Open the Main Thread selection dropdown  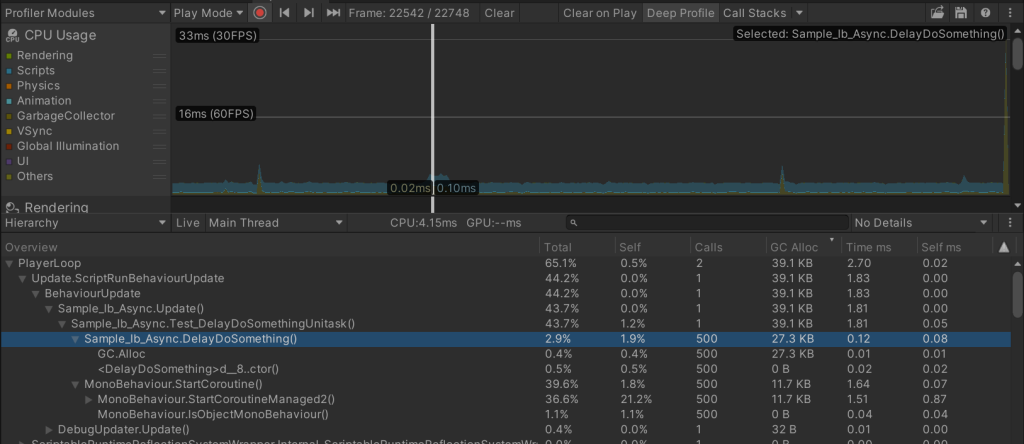coord(272,223)
